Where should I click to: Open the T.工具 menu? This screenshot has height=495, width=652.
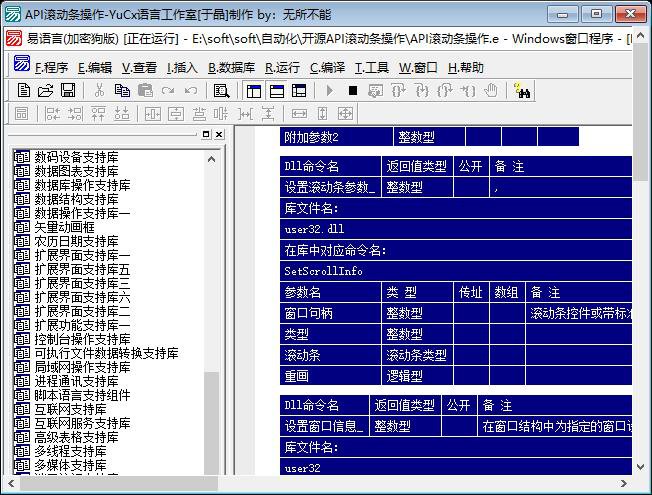pyautogui.click(x=372, y=67)
